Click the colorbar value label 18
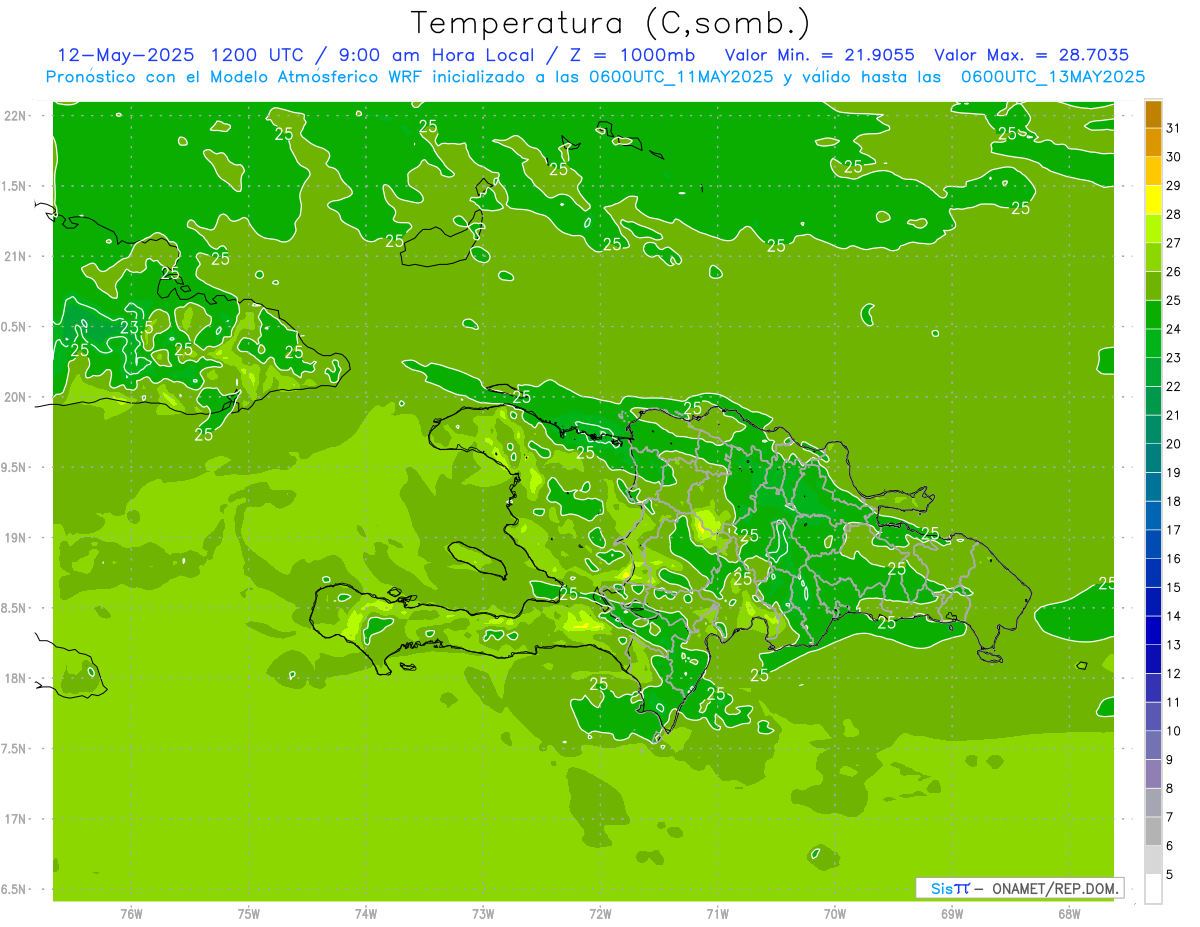1200x927 pixels. tap(1174, 501)
